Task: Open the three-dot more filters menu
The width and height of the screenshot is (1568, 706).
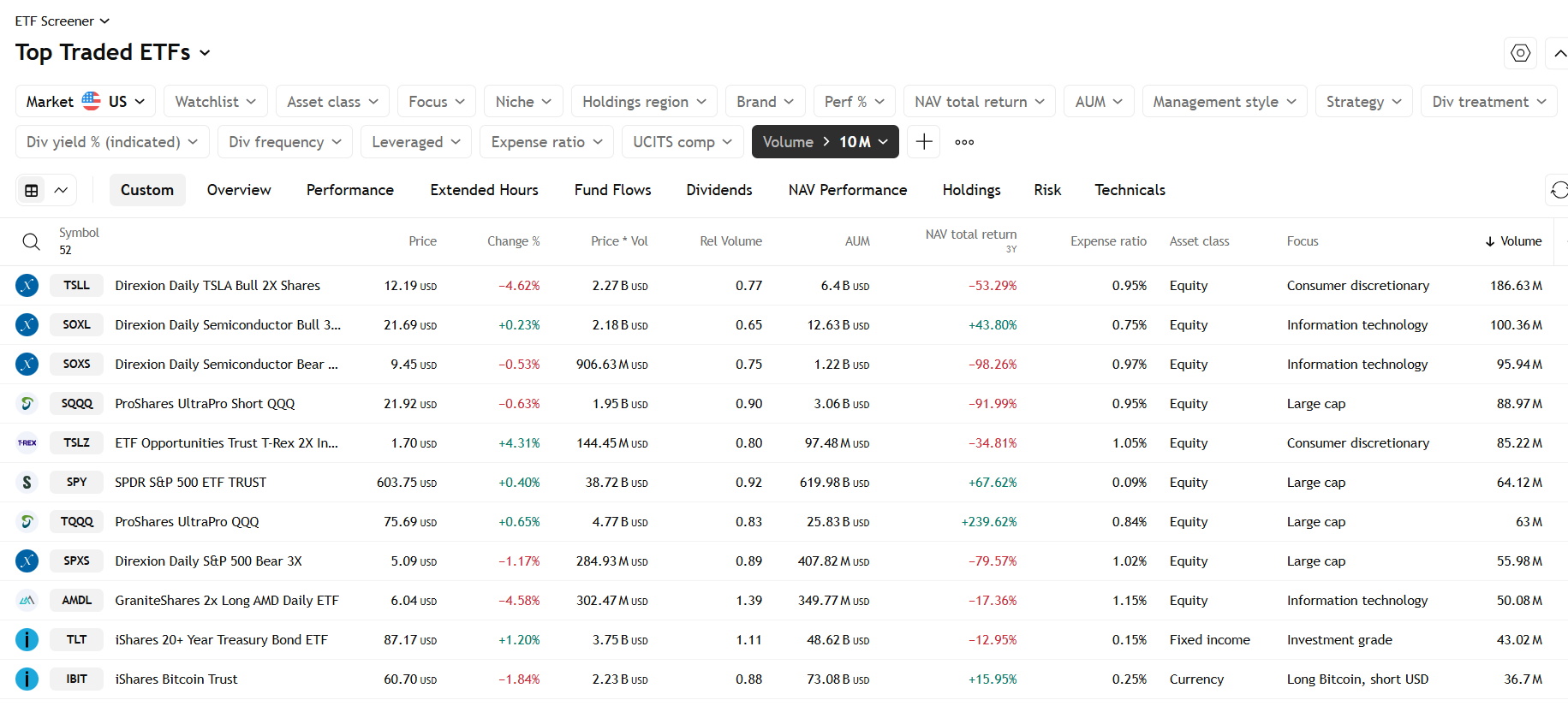Action: point(964,142)
